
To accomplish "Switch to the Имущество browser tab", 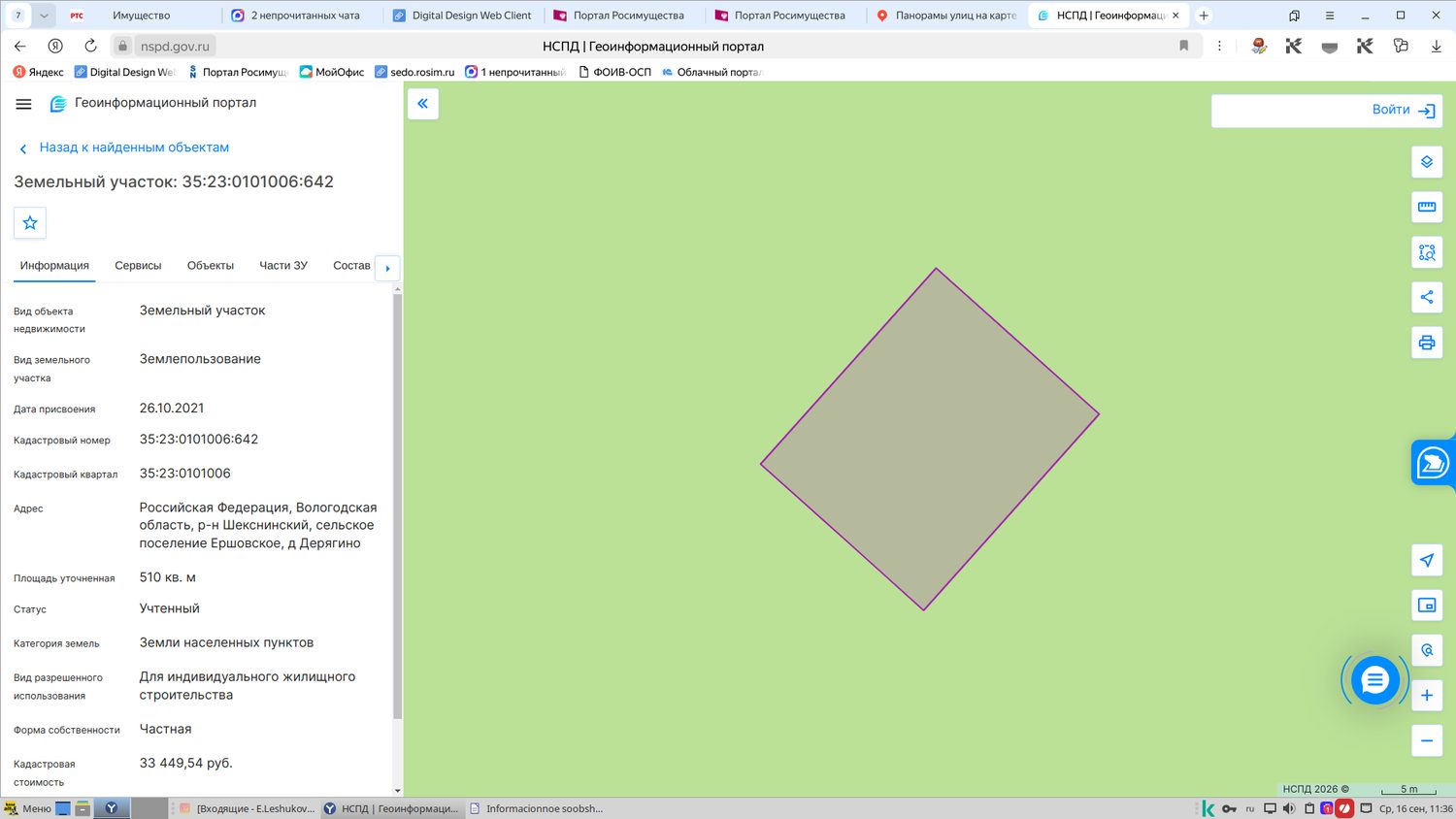I will pyautogui.click(x=141, y=16).
